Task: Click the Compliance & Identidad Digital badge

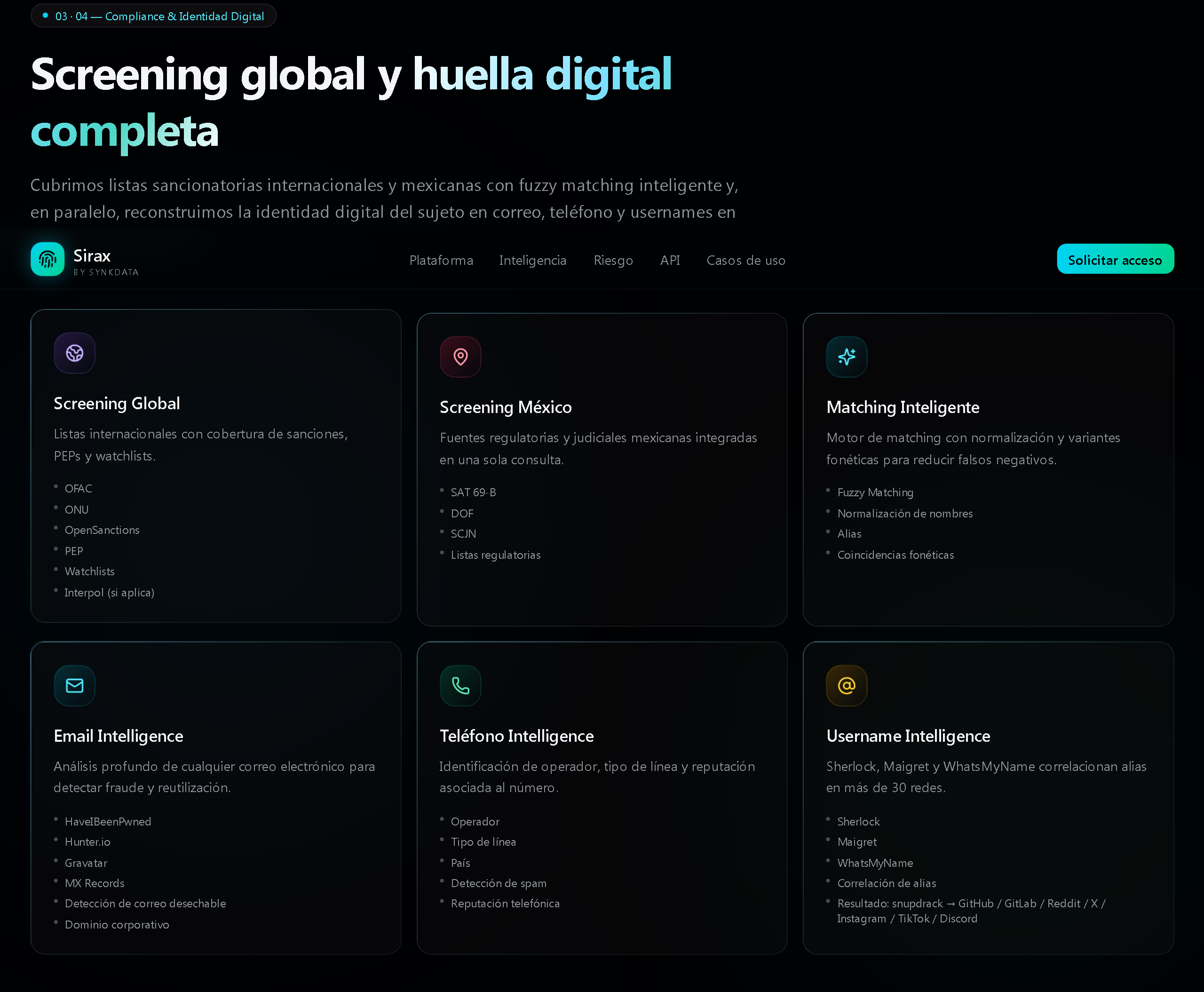Action: coord(154,16)
